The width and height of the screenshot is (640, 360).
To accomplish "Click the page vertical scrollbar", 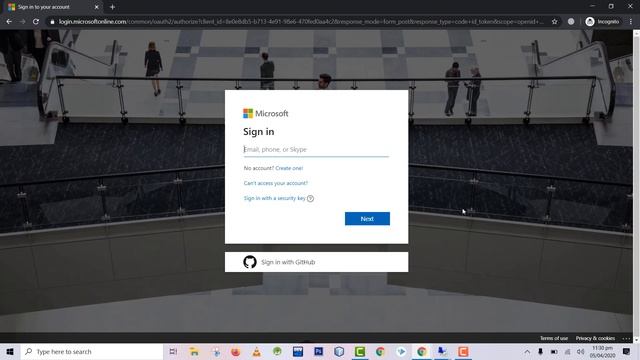I will [x=636, y=186].
